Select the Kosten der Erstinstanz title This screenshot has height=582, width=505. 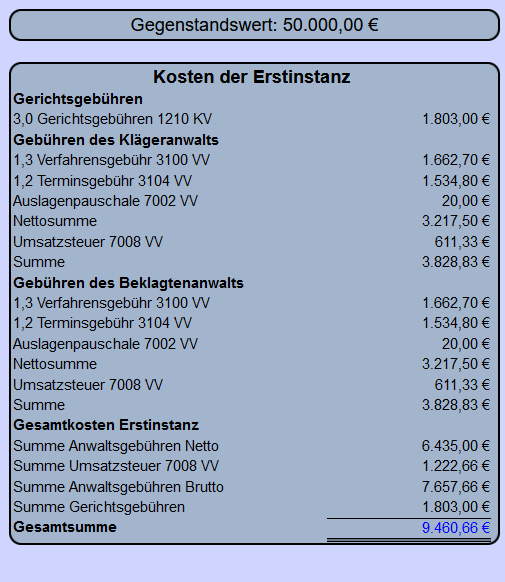pos(252,77)
